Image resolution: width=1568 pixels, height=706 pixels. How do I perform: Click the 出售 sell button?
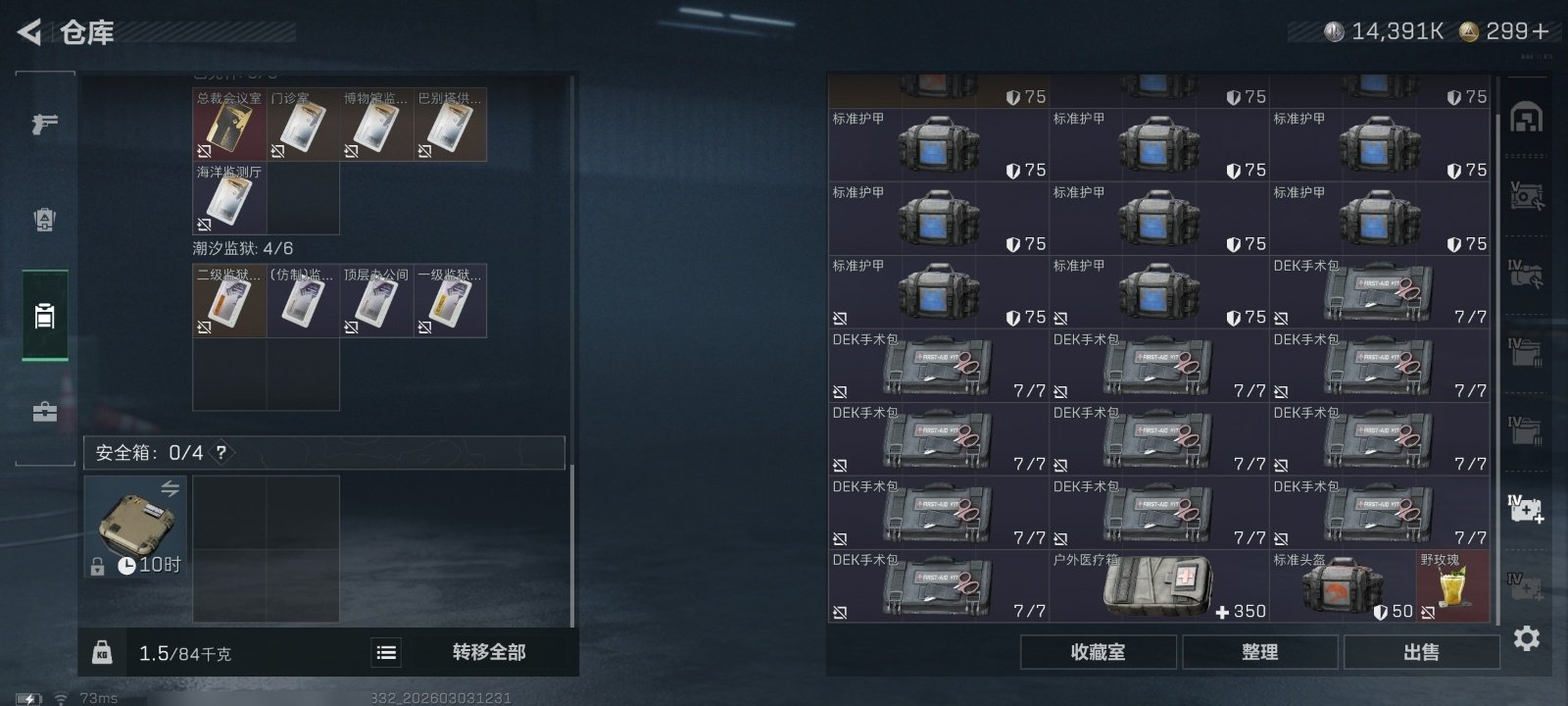coord(1421,652)
